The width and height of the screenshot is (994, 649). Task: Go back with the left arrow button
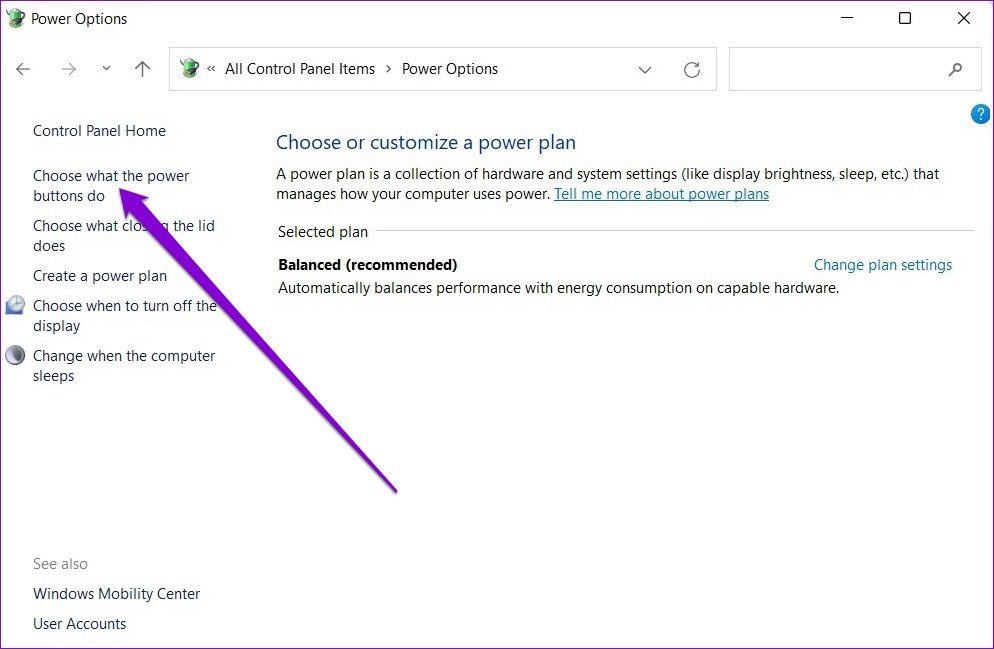click(23, 69)
